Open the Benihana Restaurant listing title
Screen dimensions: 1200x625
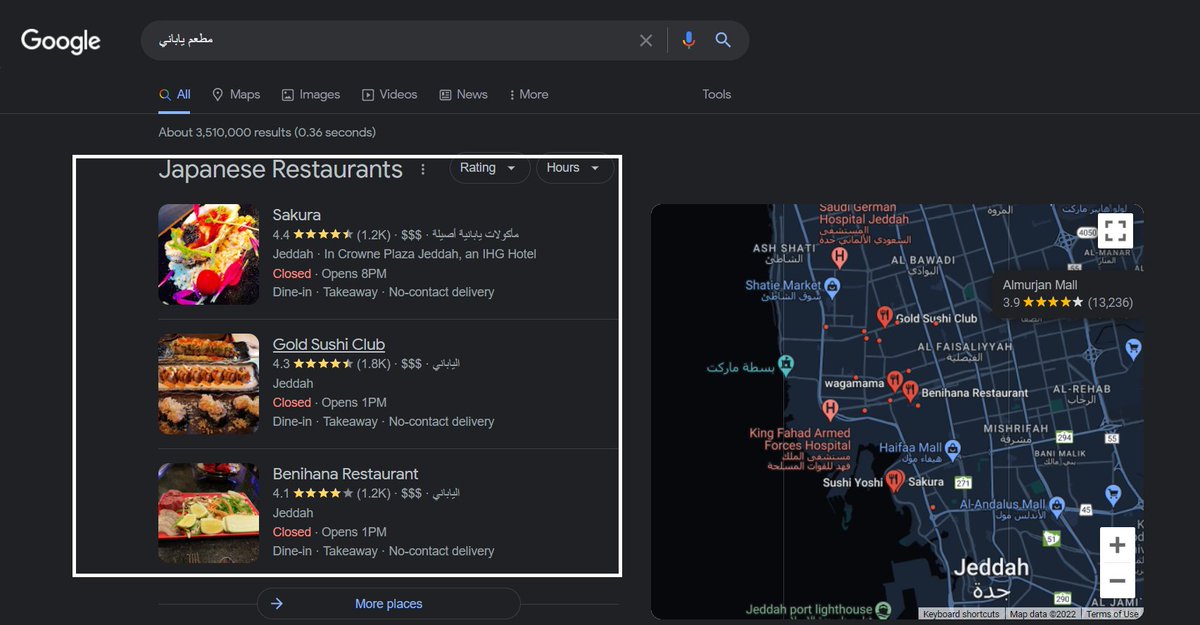[346, 473]
